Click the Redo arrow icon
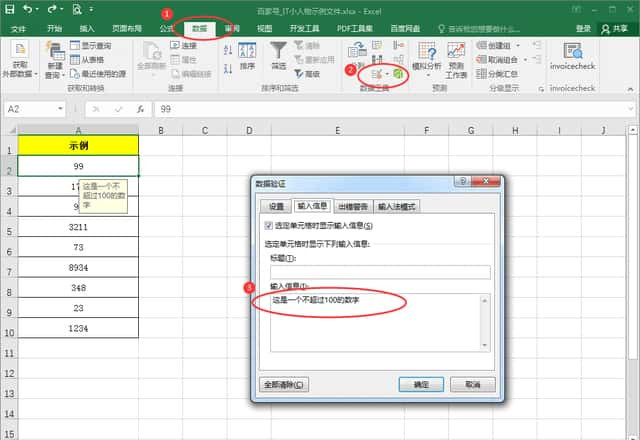Viewport: 640px width, 440px height. 52,9
